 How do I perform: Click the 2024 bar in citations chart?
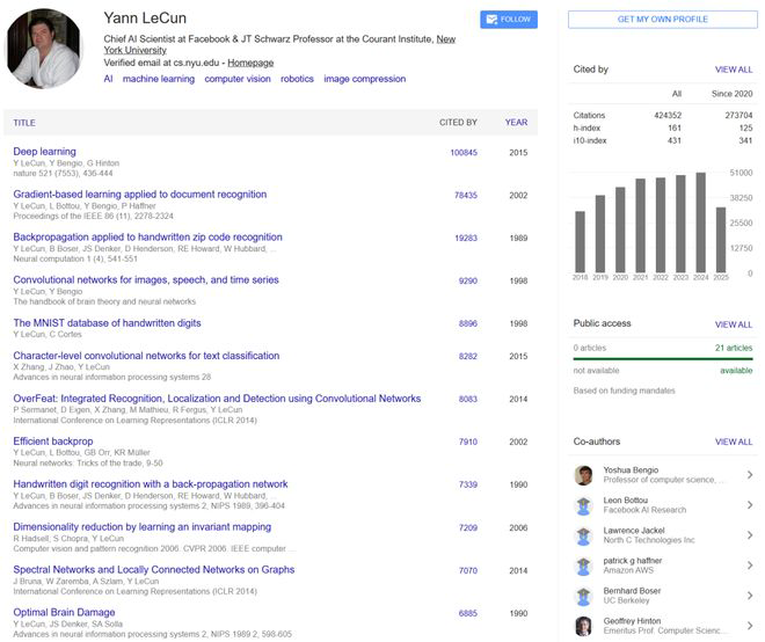coord(701,222)
